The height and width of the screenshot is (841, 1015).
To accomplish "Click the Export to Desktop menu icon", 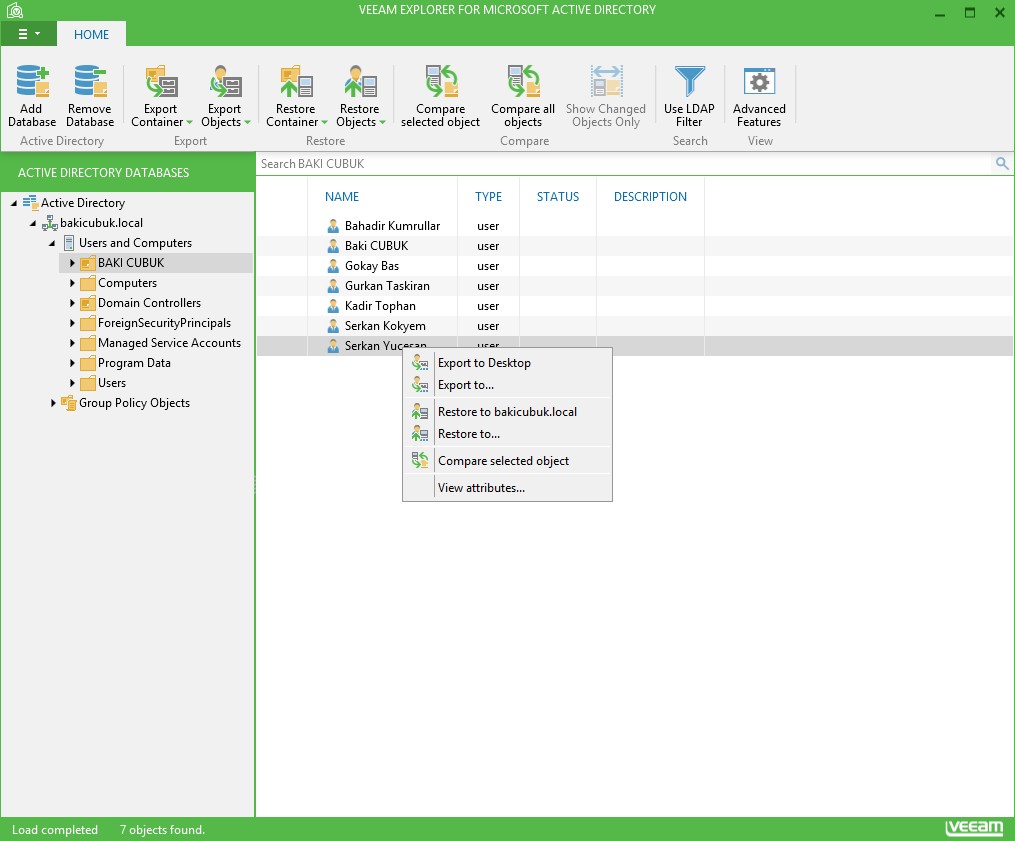I will pos(419,363).
